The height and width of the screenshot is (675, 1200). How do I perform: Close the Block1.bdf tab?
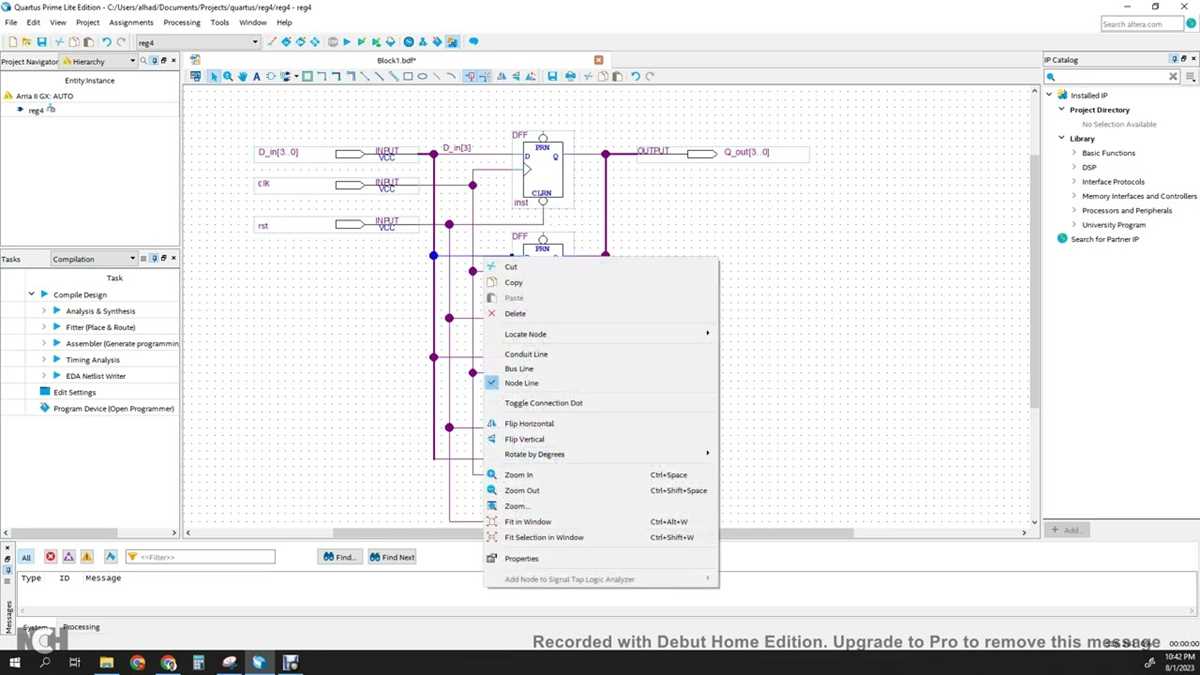click(x=599, y=61)
